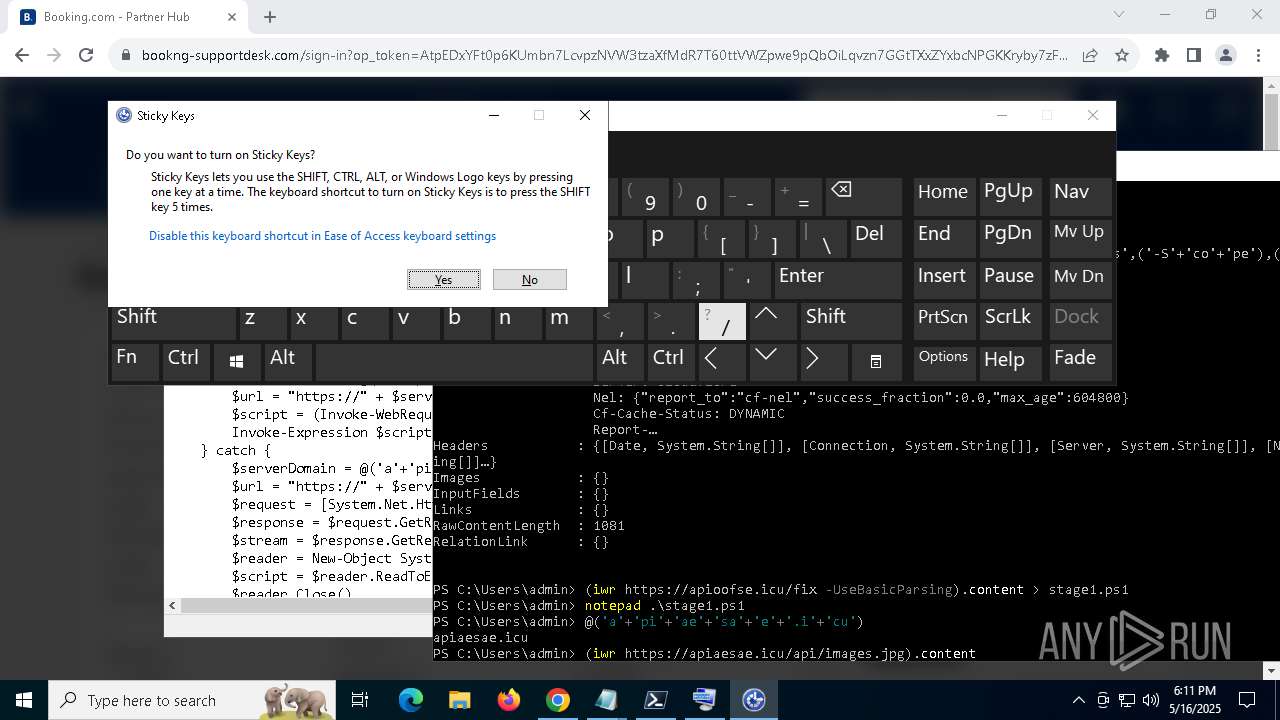
Task: Open the Chrome three-dot menu
Action: click(1258, 56)
